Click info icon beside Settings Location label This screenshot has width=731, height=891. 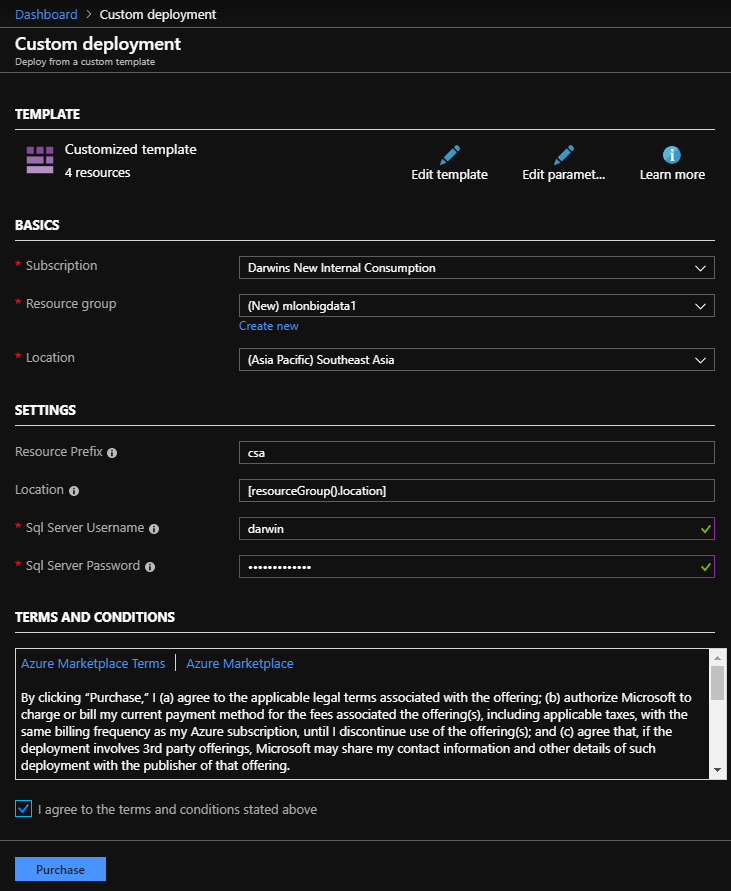[74, 491]
